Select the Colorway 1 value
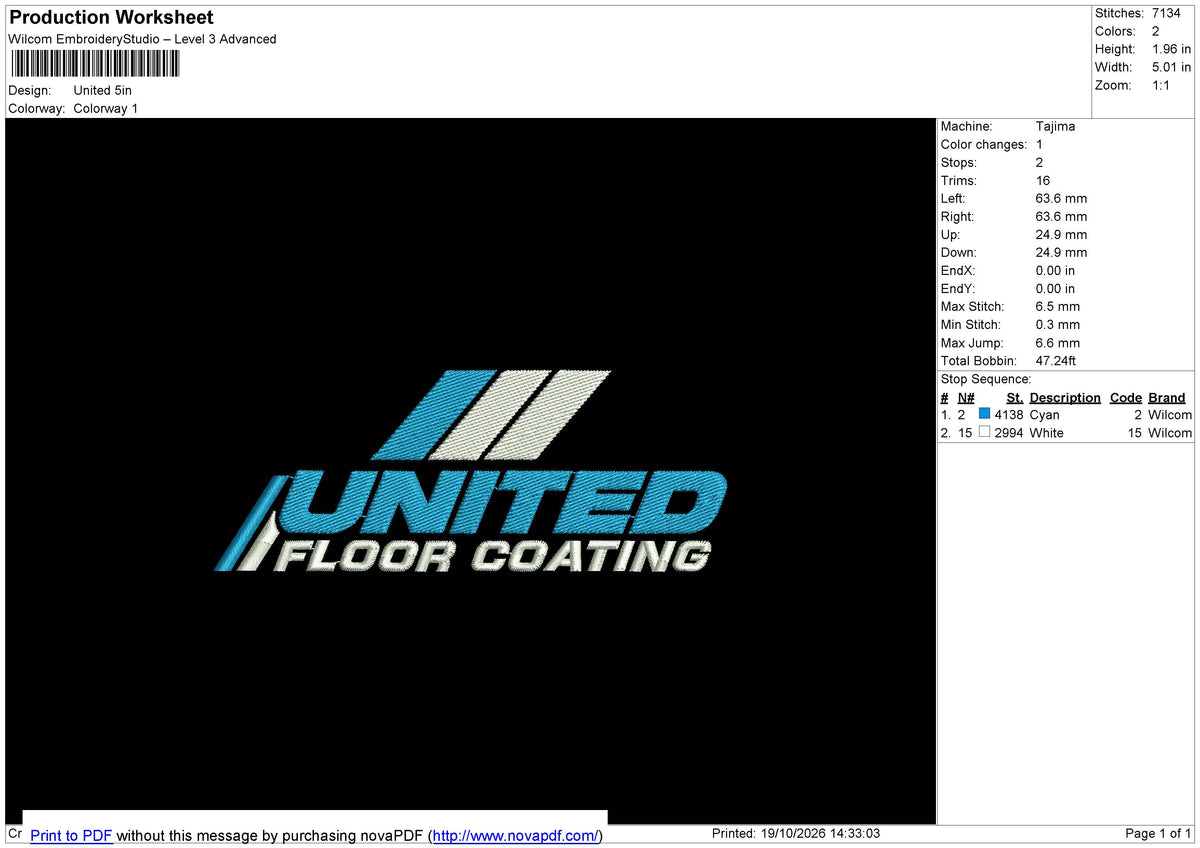 [106, 108]
